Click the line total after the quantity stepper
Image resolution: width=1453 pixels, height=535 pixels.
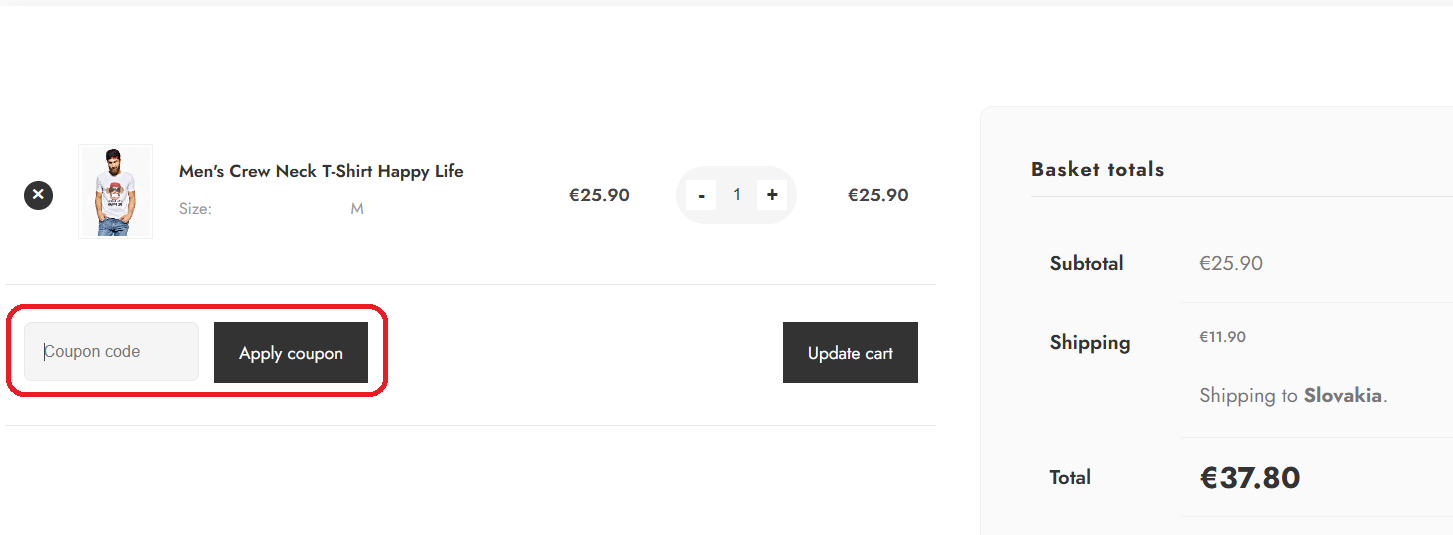878,195
